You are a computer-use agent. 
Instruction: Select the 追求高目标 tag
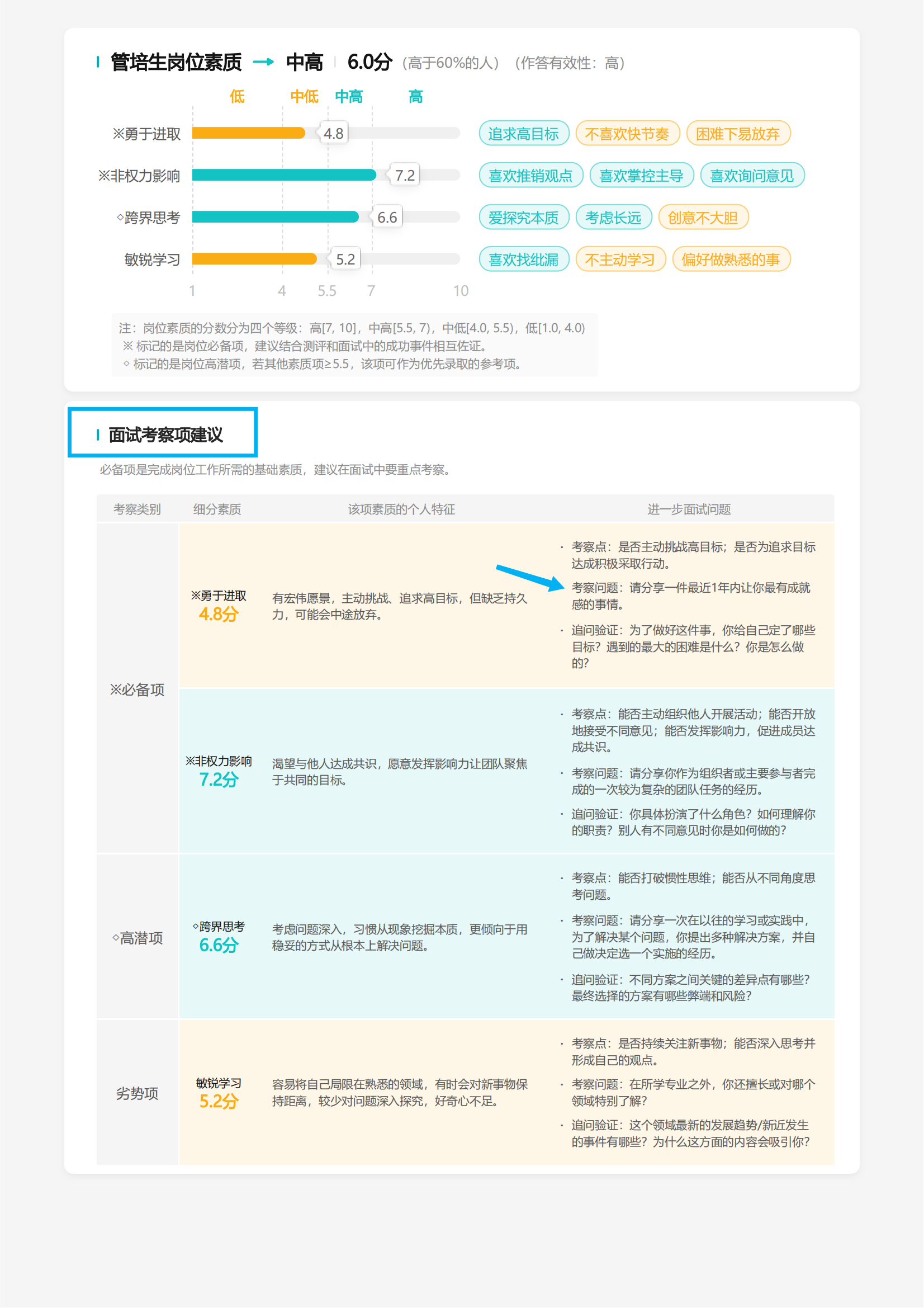(x=525, y=133)
